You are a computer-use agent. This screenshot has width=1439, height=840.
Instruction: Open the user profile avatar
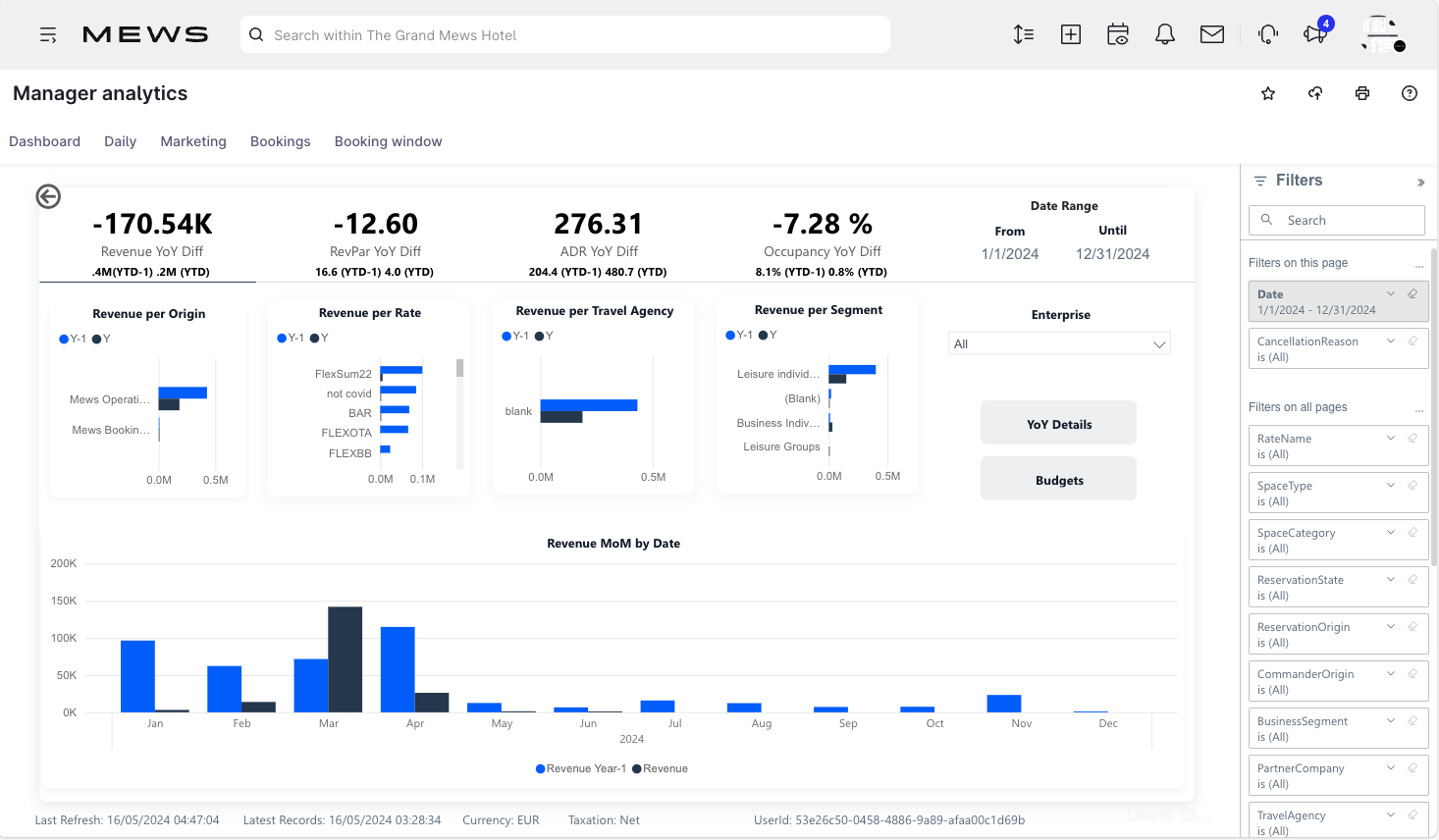[1380, 34]
